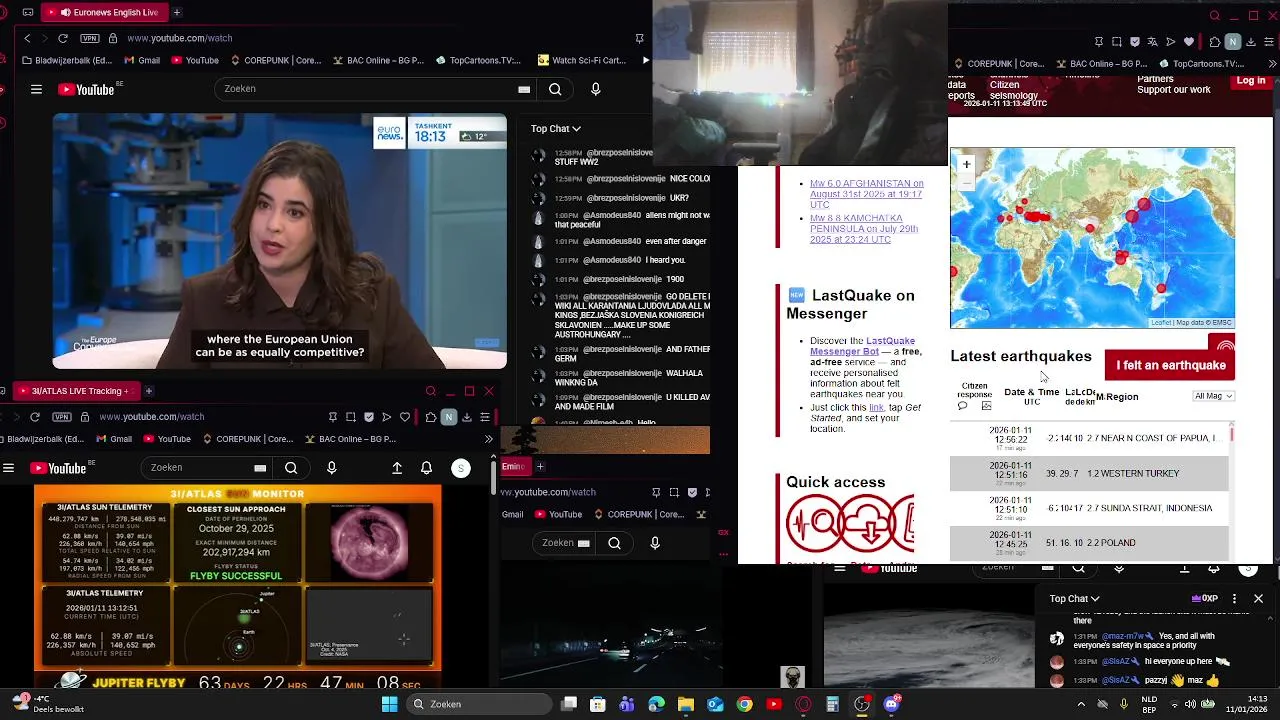Click Zoeken search field in Euronews YouTube
The height and width of the screenshot is (720, 1280).
[x=365, y=89]
